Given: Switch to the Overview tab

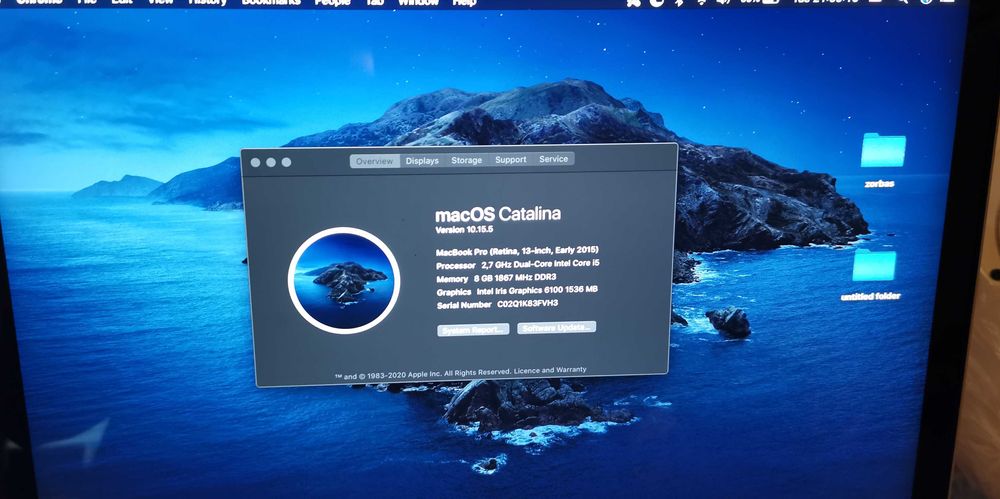Looking at the screenshot, I should click(374, 161).
